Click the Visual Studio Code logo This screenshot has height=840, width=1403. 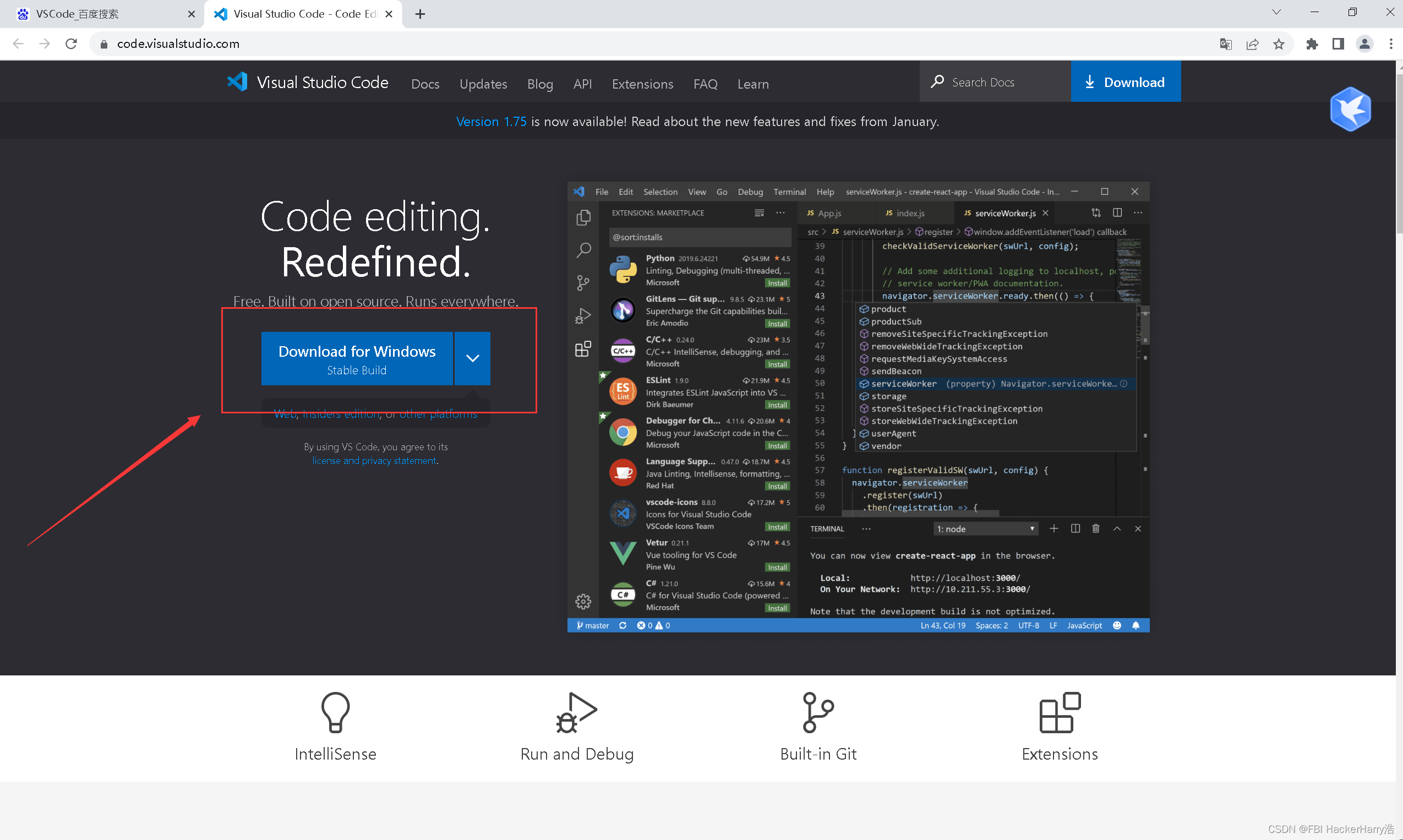point(237,82)
